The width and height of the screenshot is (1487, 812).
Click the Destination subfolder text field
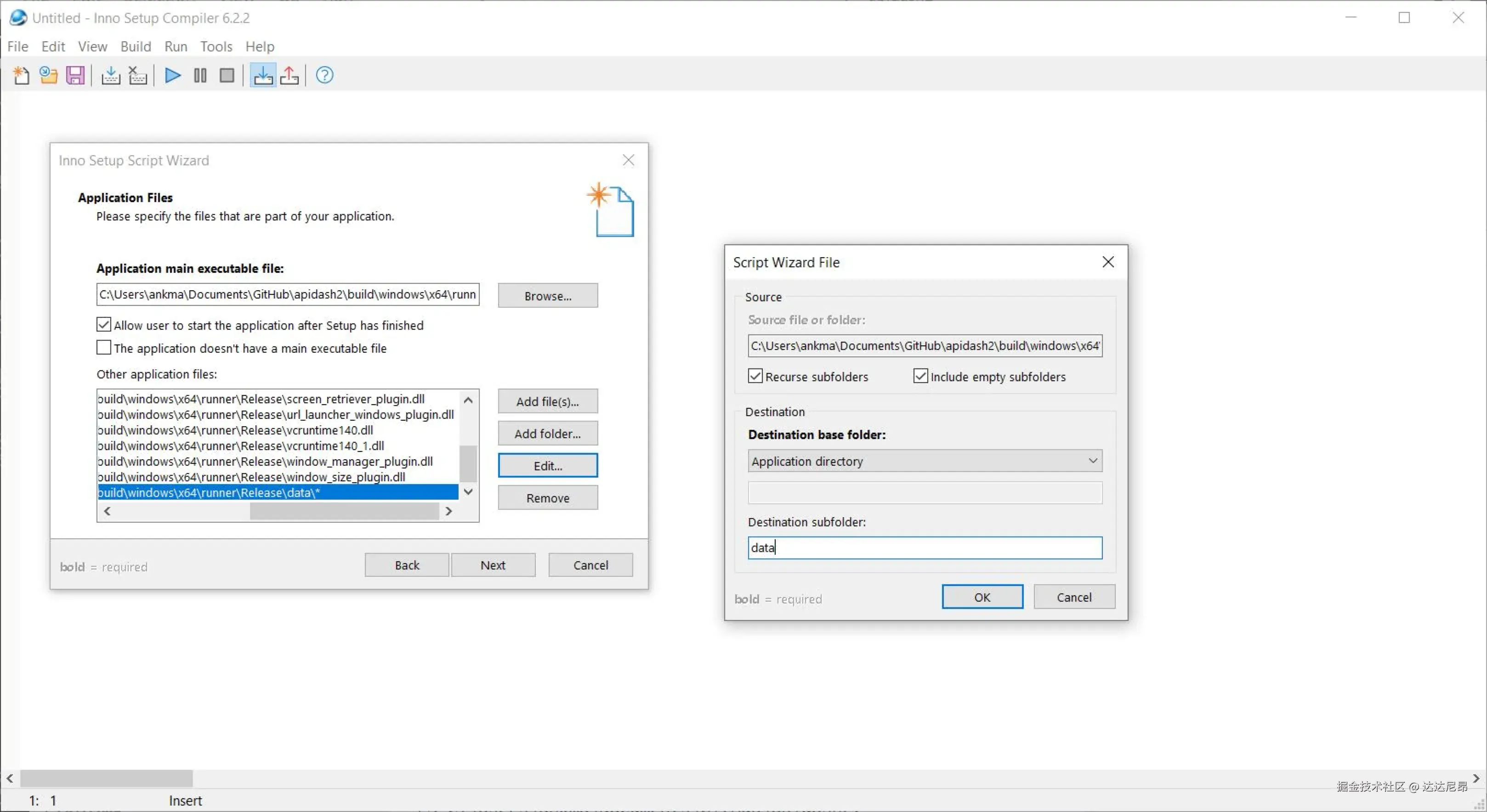click(925, 547)
